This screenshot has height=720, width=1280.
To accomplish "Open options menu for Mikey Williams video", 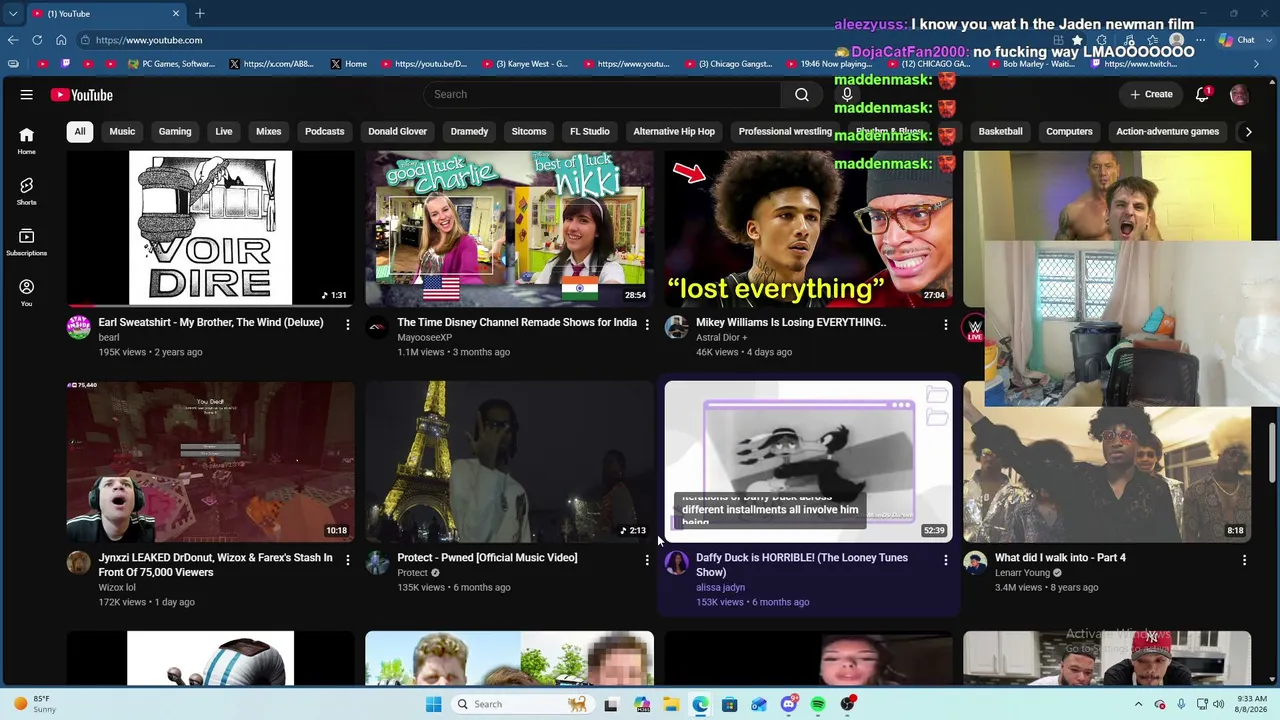I will click(x=946, y=325).
